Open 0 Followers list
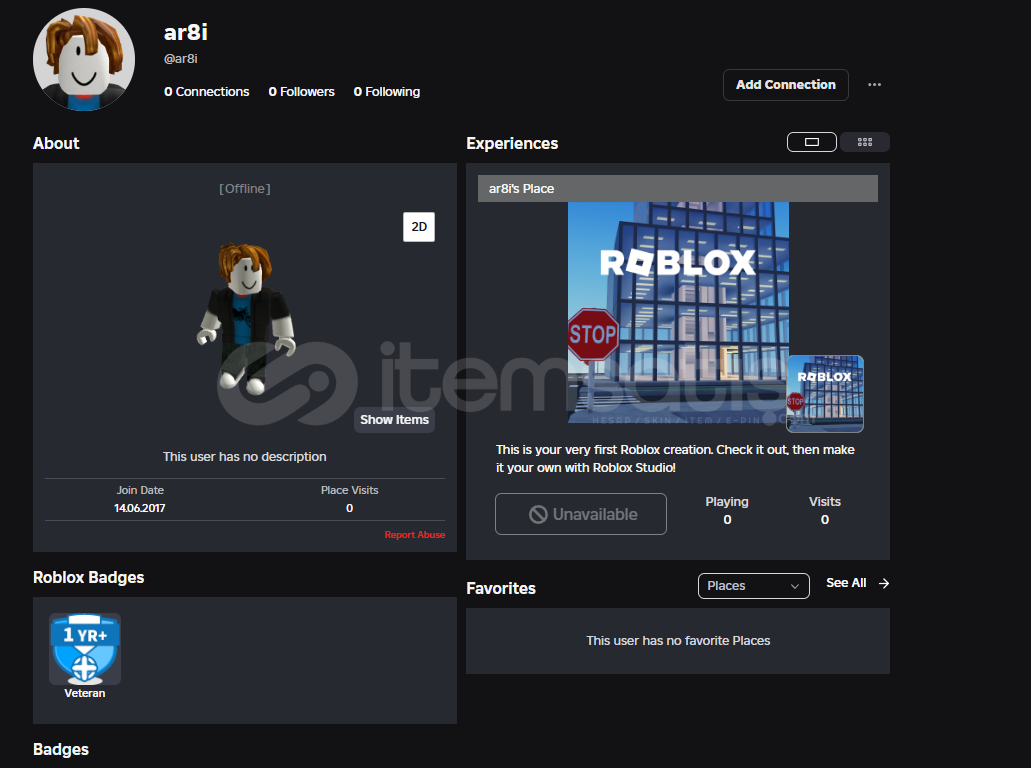The width and height of the screenshot is (1031, 768). (301, 92)
